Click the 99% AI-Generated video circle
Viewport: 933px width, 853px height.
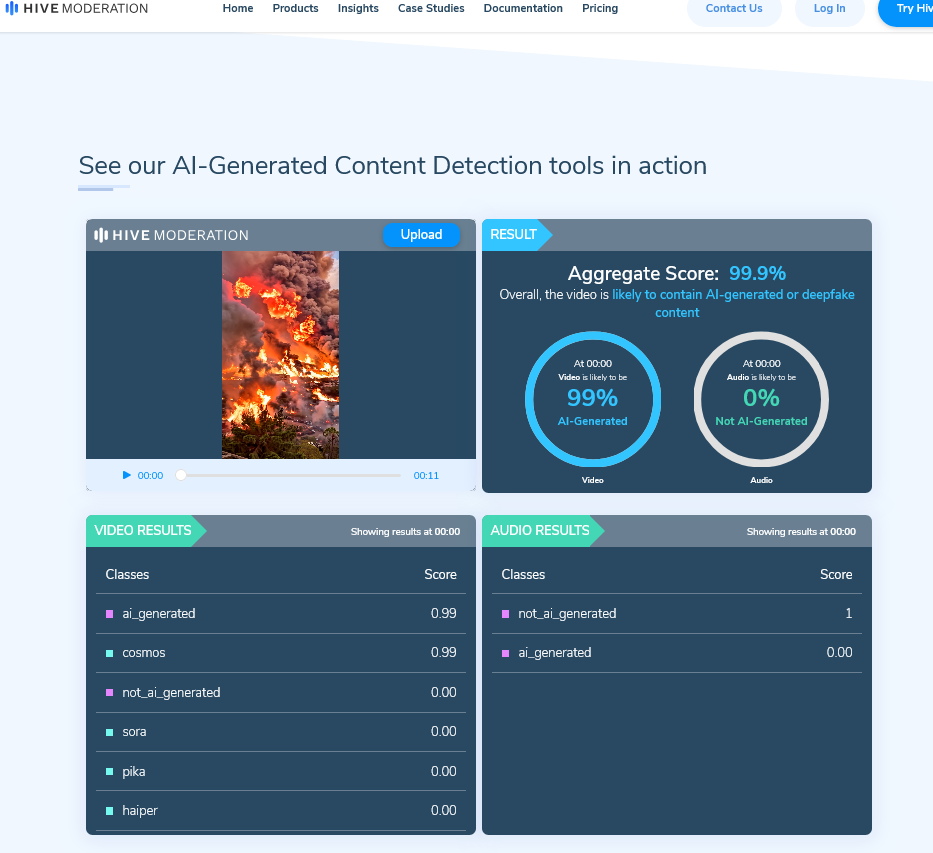tap(593, 399)
